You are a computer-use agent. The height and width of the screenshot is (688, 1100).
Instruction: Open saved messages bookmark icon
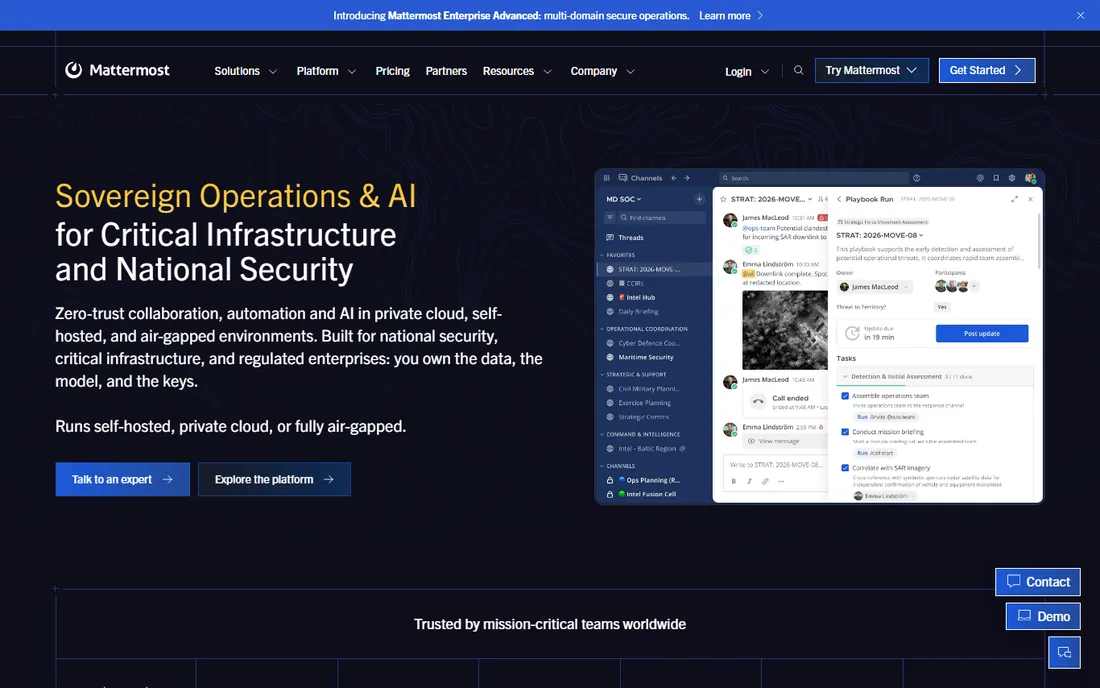996,178
